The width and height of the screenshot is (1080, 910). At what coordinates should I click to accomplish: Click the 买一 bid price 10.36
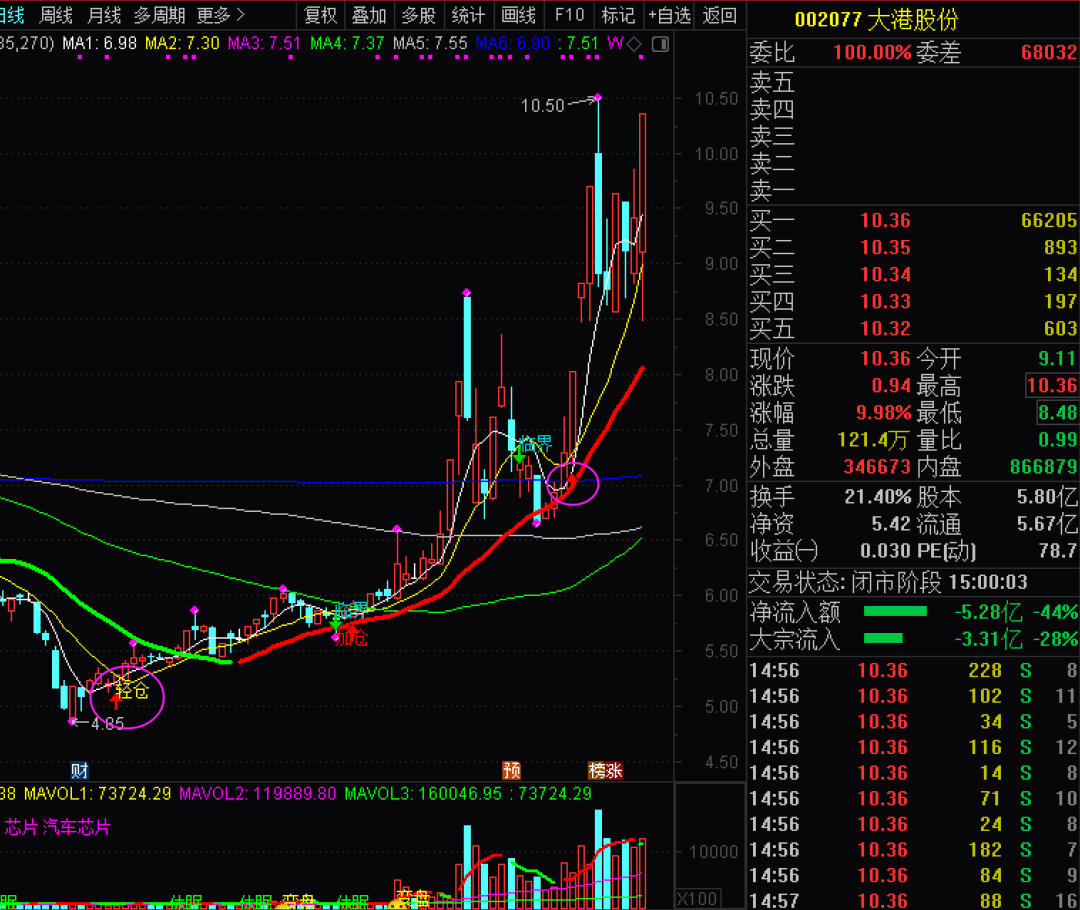(885, 220)
